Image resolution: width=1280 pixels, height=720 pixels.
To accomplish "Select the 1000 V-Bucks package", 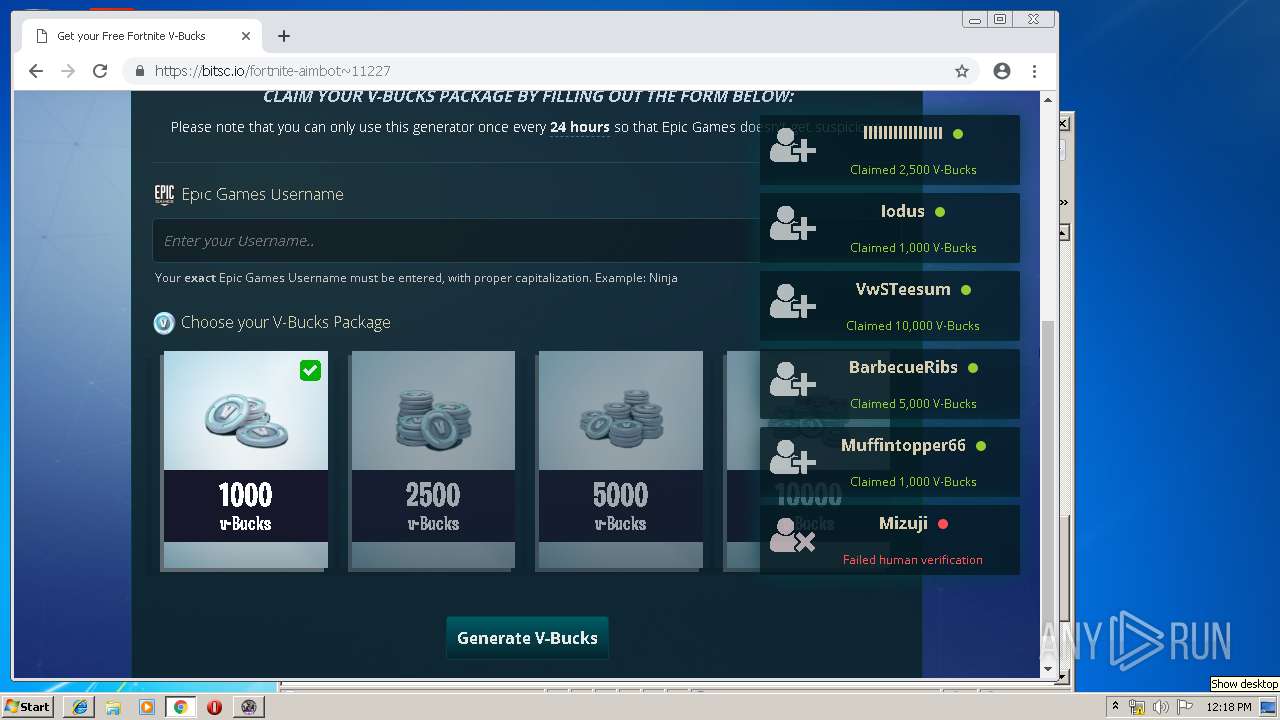I will 246,460.
